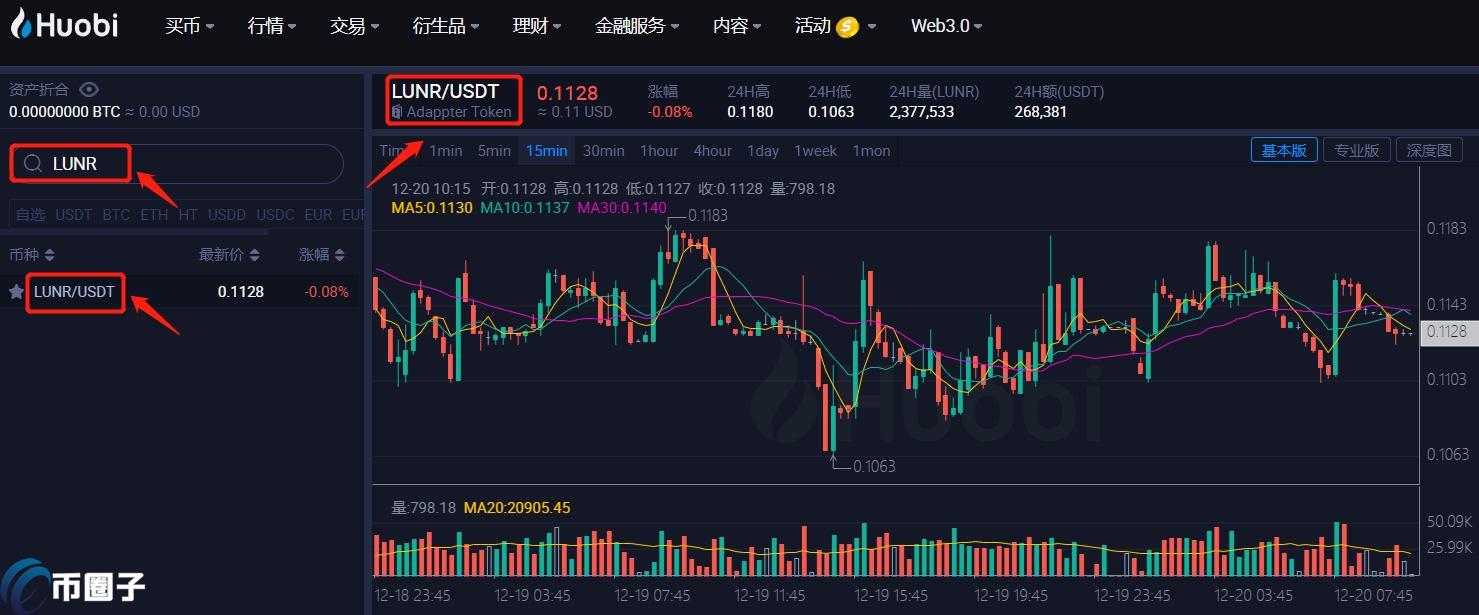The image size is (1479, 615).
Task: Open the 交易 dropdown menu
Action: point(354,26)
